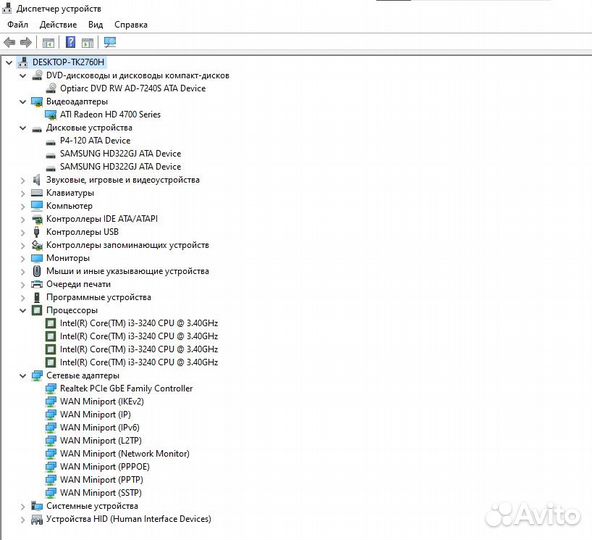Image resolution: width=592 pixels, height=540 pixels.
Task: Expand Звуковые, игровые и видеоустройства
Action: [x=23, y=181]
